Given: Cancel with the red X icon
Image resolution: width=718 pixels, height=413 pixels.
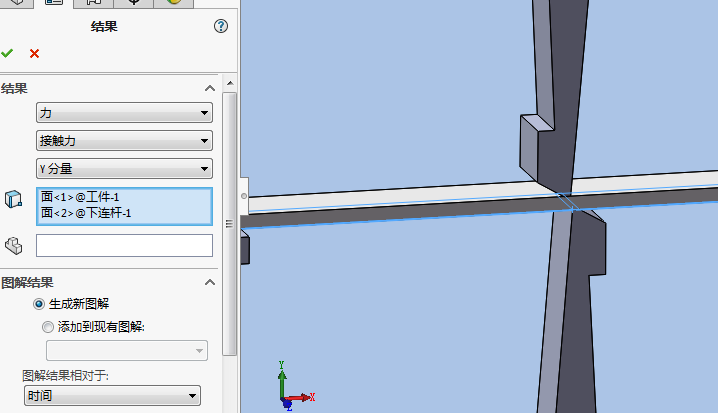Looking at the screenshot, I should 34,54.
